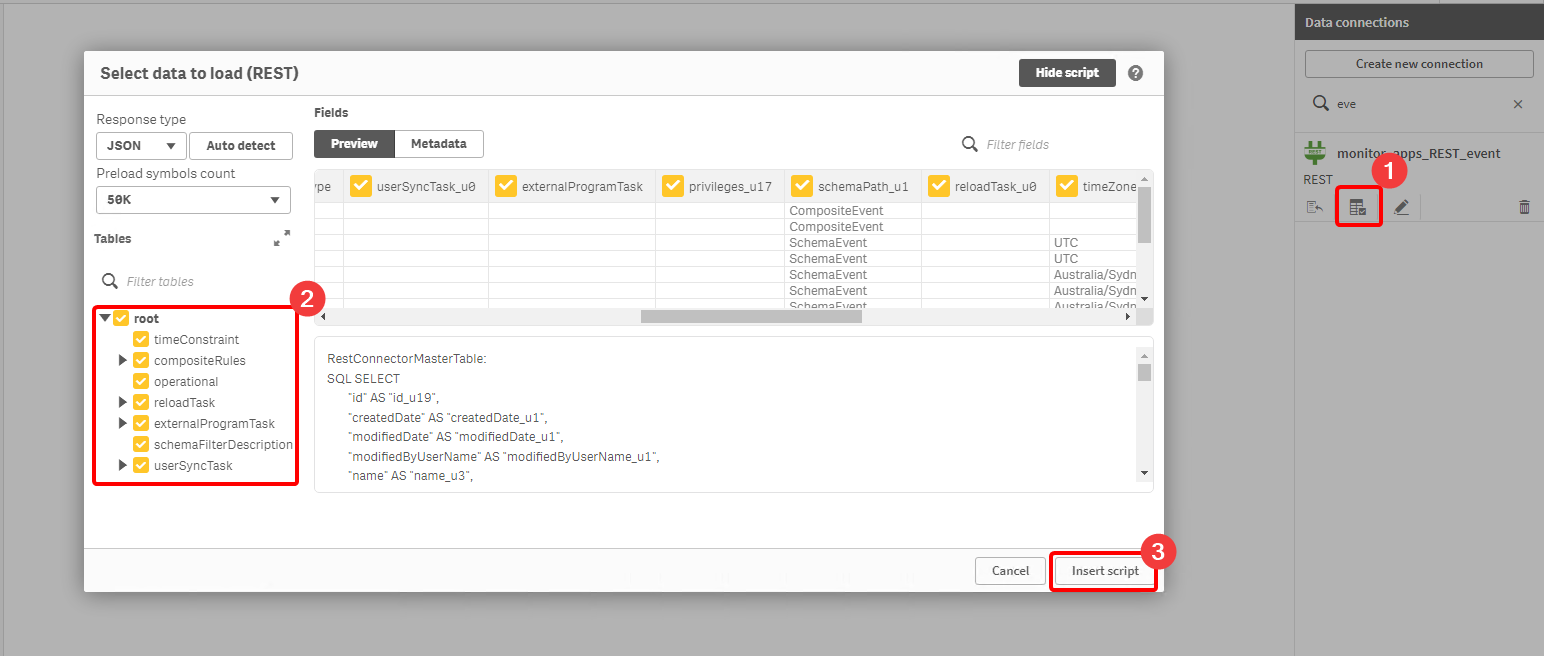Delete the REST connection via trash icon

point(1524,207)
